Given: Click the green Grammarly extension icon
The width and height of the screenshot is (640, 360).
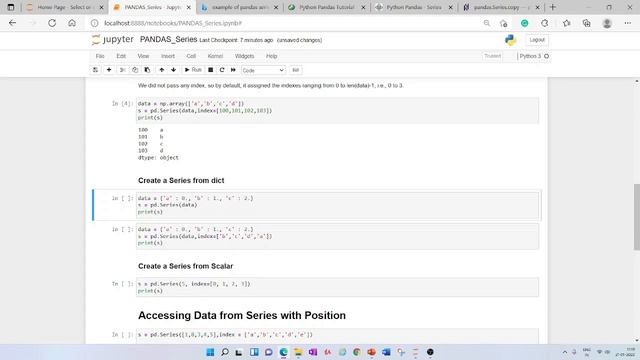Looking at the screenshot, I should [x=524, y=23].
